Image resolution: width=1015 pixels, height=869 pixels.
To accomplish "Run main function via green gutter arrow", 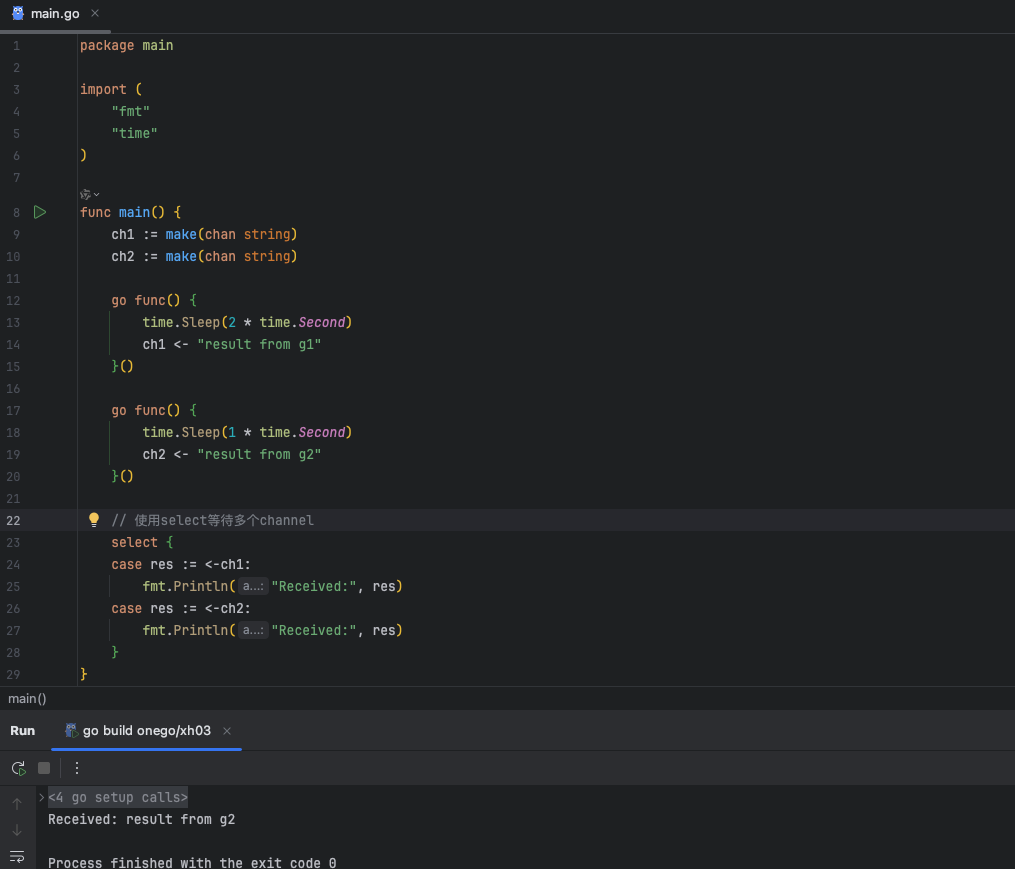I will tap(40, 212).
